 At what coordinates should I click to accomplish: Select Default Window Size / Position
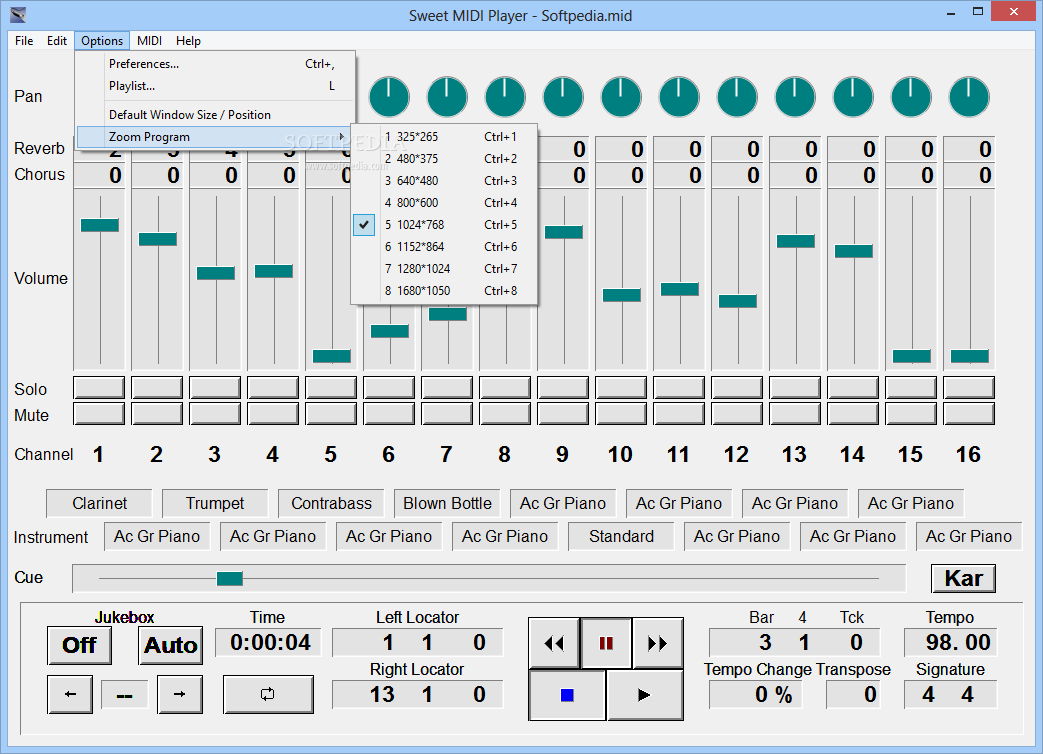coord(215,114)
